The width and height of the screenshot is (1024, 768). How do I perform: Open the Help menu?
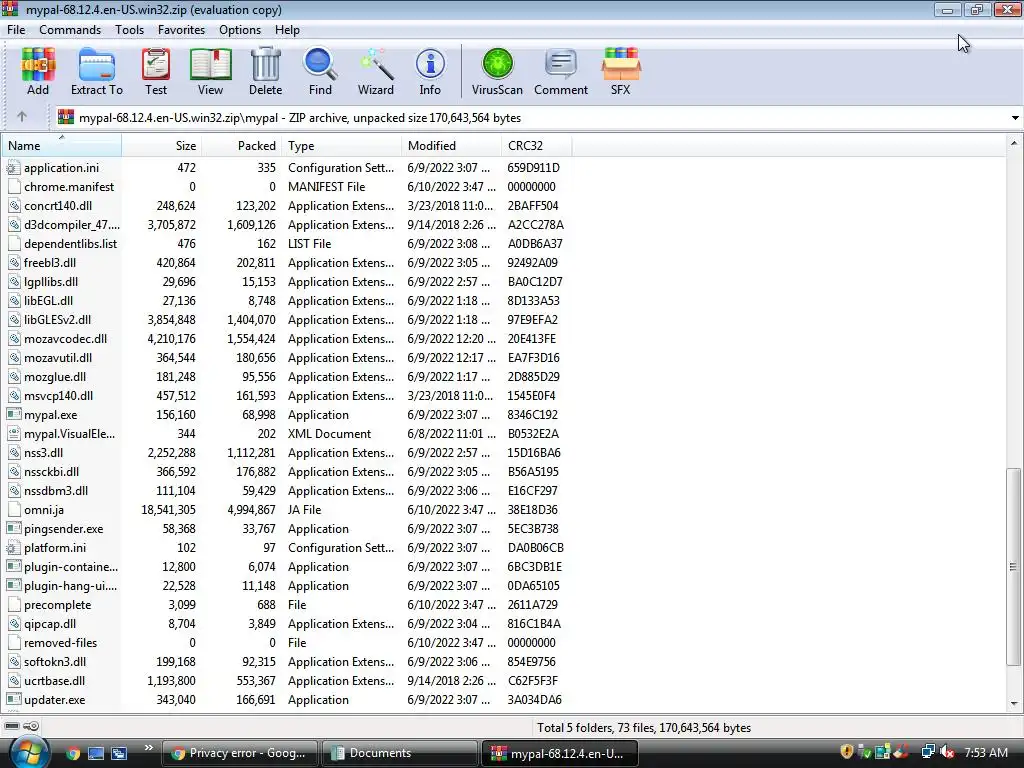click(x=287, y=30)
